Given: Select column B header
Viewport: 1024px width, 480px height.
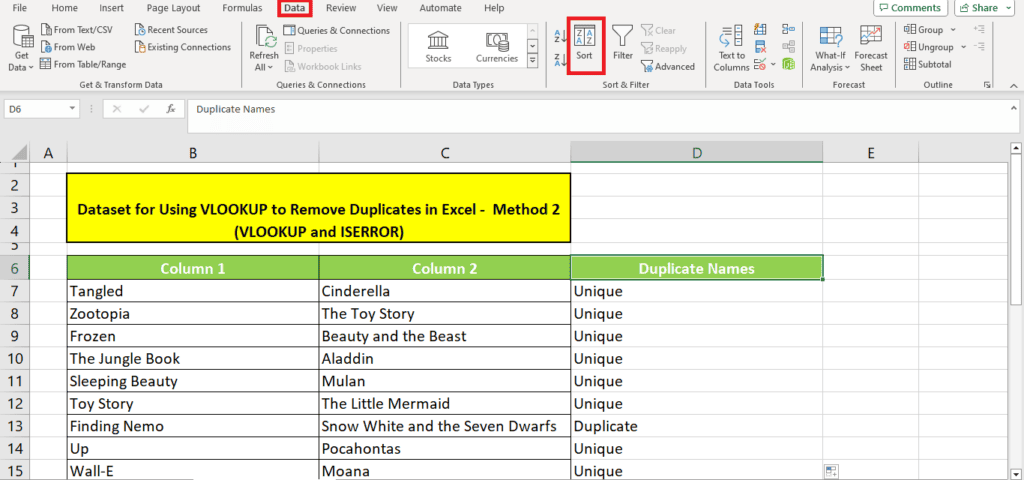Looking at the screenshot, I should pos(193,153).
